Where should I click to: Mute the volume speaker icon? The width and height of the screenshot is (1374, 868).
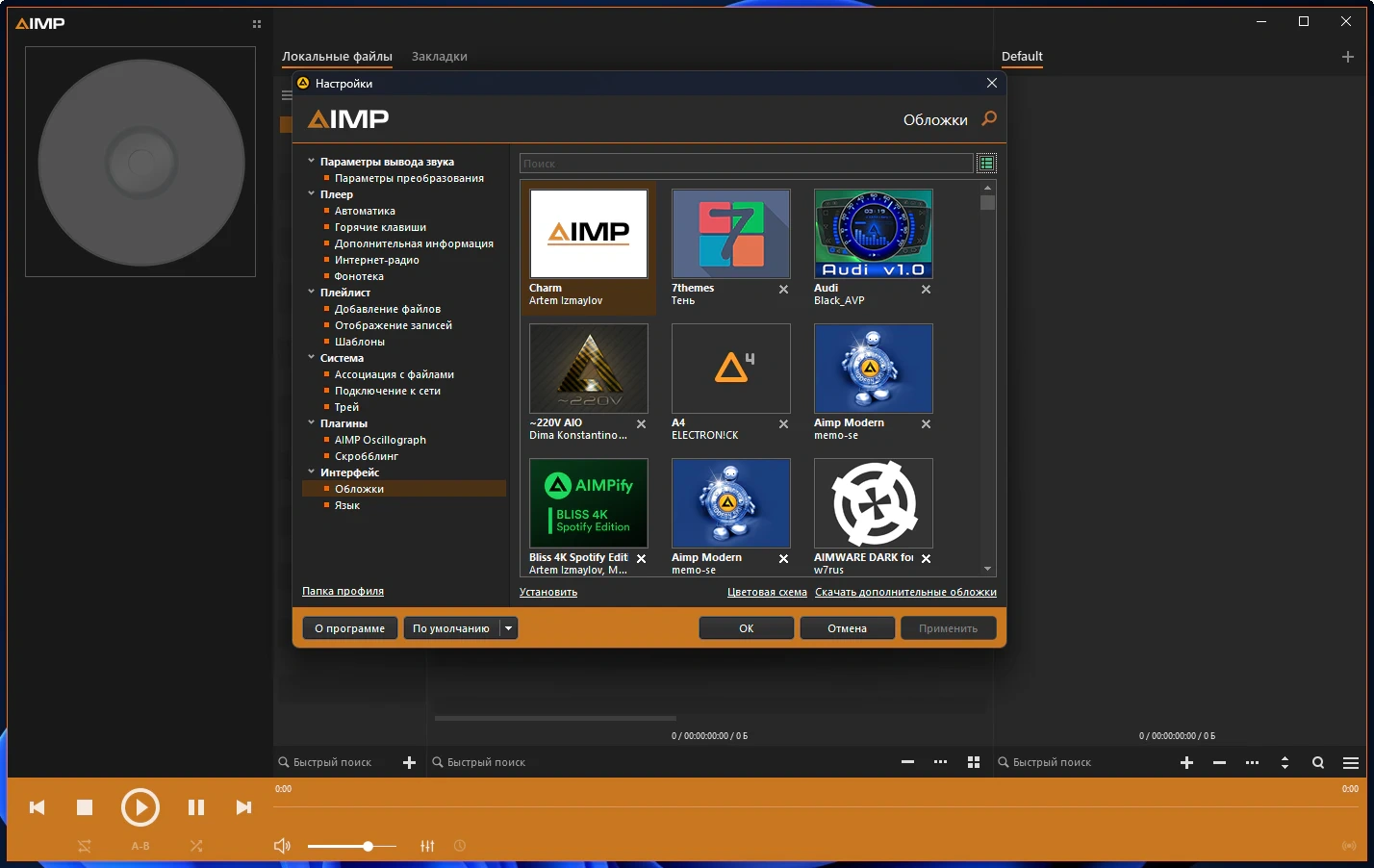tap(282, 846)
